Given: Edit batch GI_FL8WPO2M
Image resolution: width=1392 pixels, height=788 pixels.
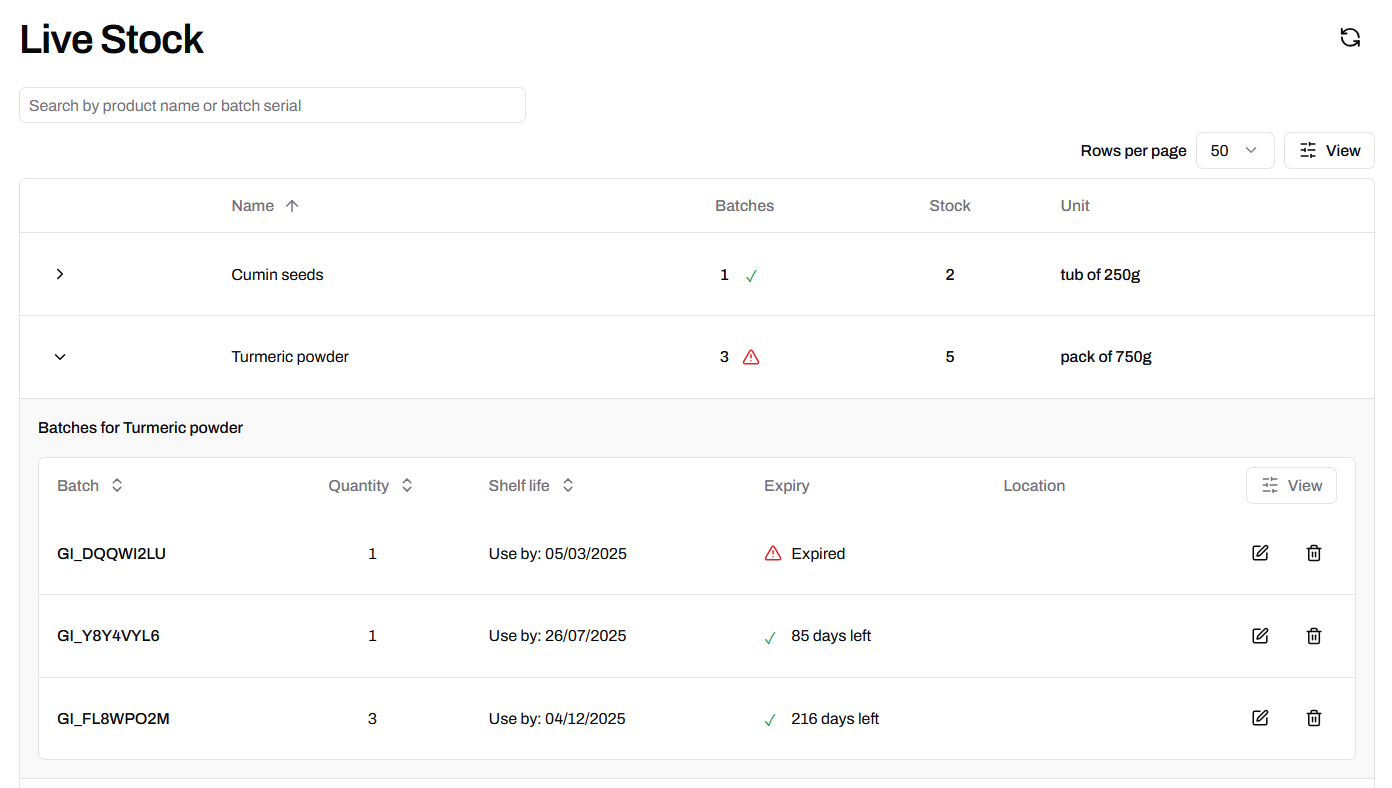Looking at the screenshot, I should click(x=1260, y=718).
